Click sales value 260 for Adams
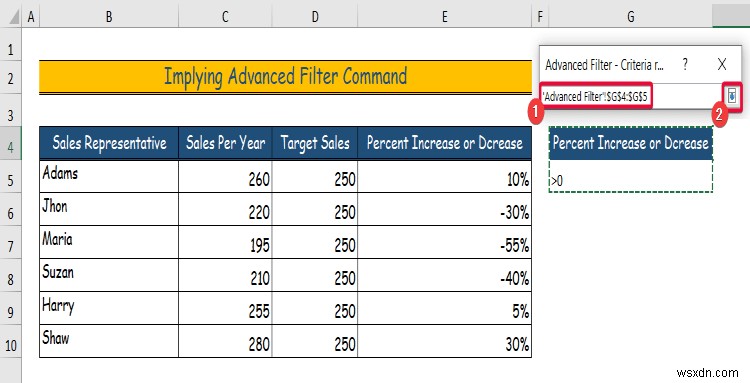The image size is (750, 383). pyautogui.click(x=225, y=176)
